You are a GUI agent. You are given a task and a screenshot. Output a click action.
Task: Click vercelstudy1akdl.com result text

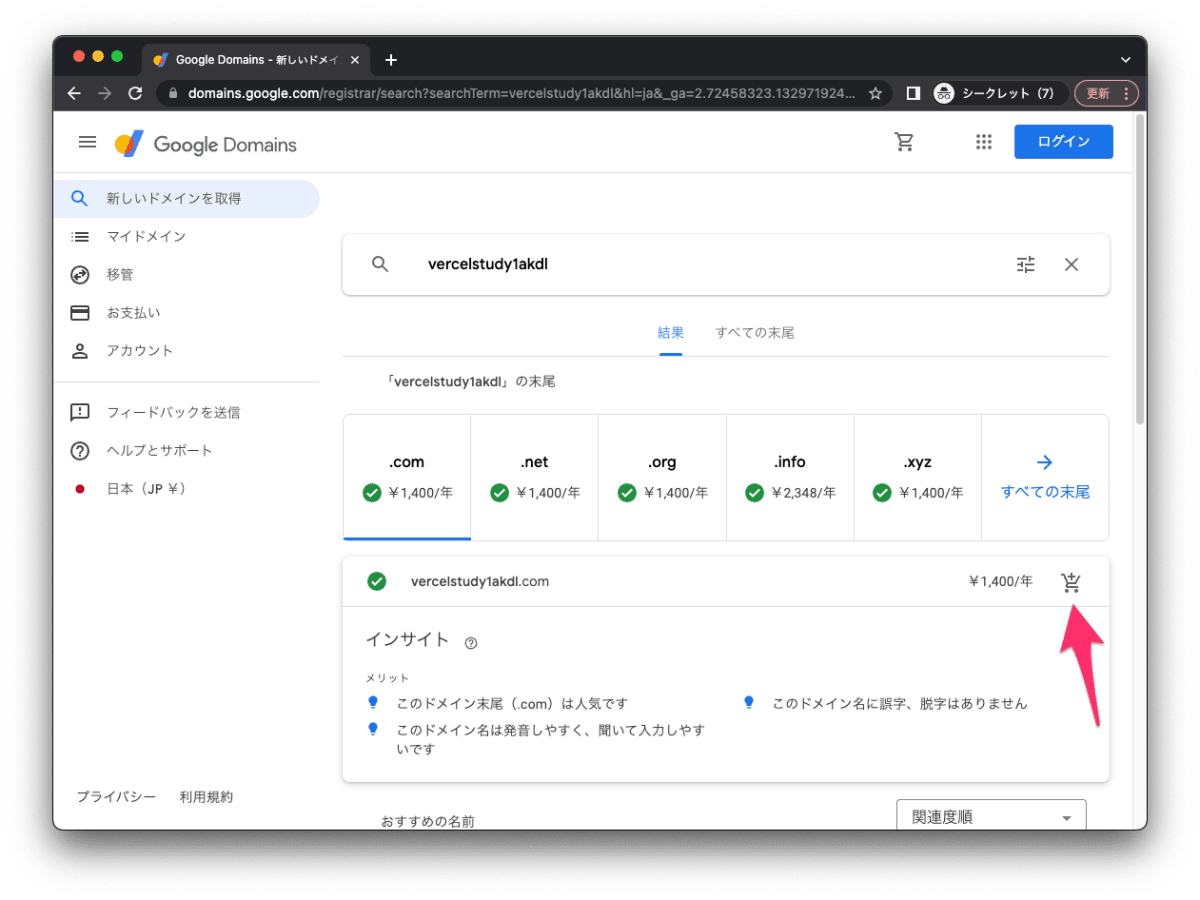pos(480,582)
